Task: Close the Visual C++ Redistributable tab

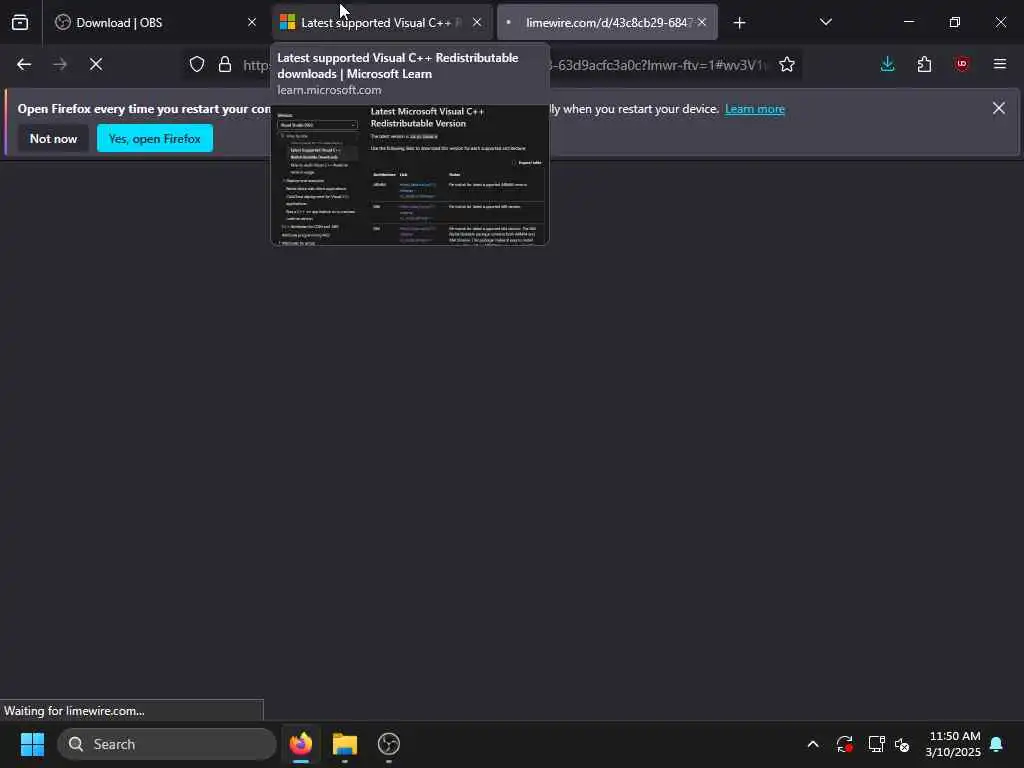Action: coord(477,22)
